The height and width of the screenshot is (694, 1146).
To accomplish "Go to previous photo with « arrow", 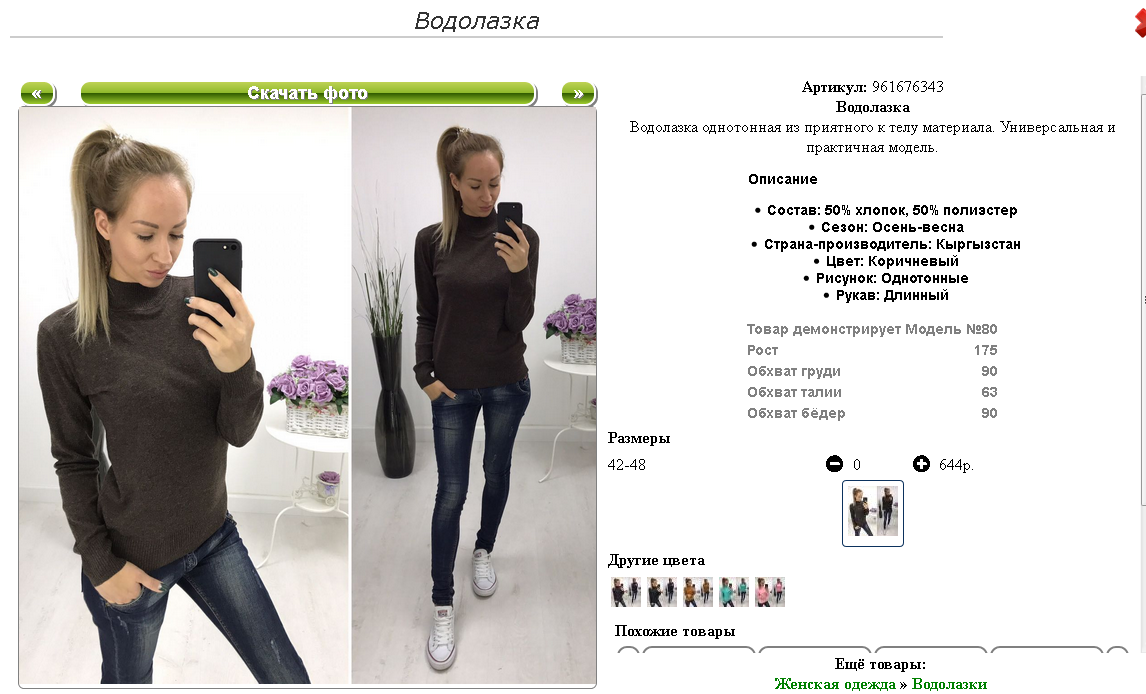I will [37, 94].
